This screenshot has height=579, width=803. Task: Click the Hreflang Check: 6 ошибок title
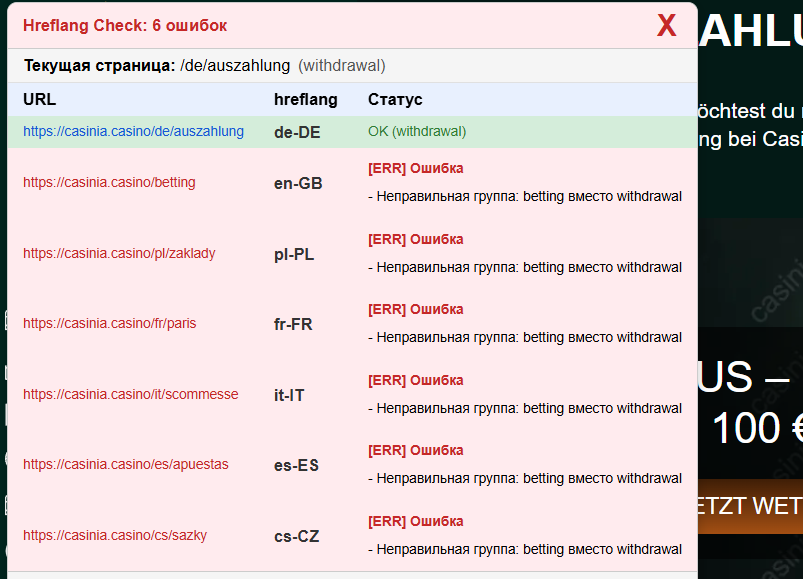coord(125,25)
